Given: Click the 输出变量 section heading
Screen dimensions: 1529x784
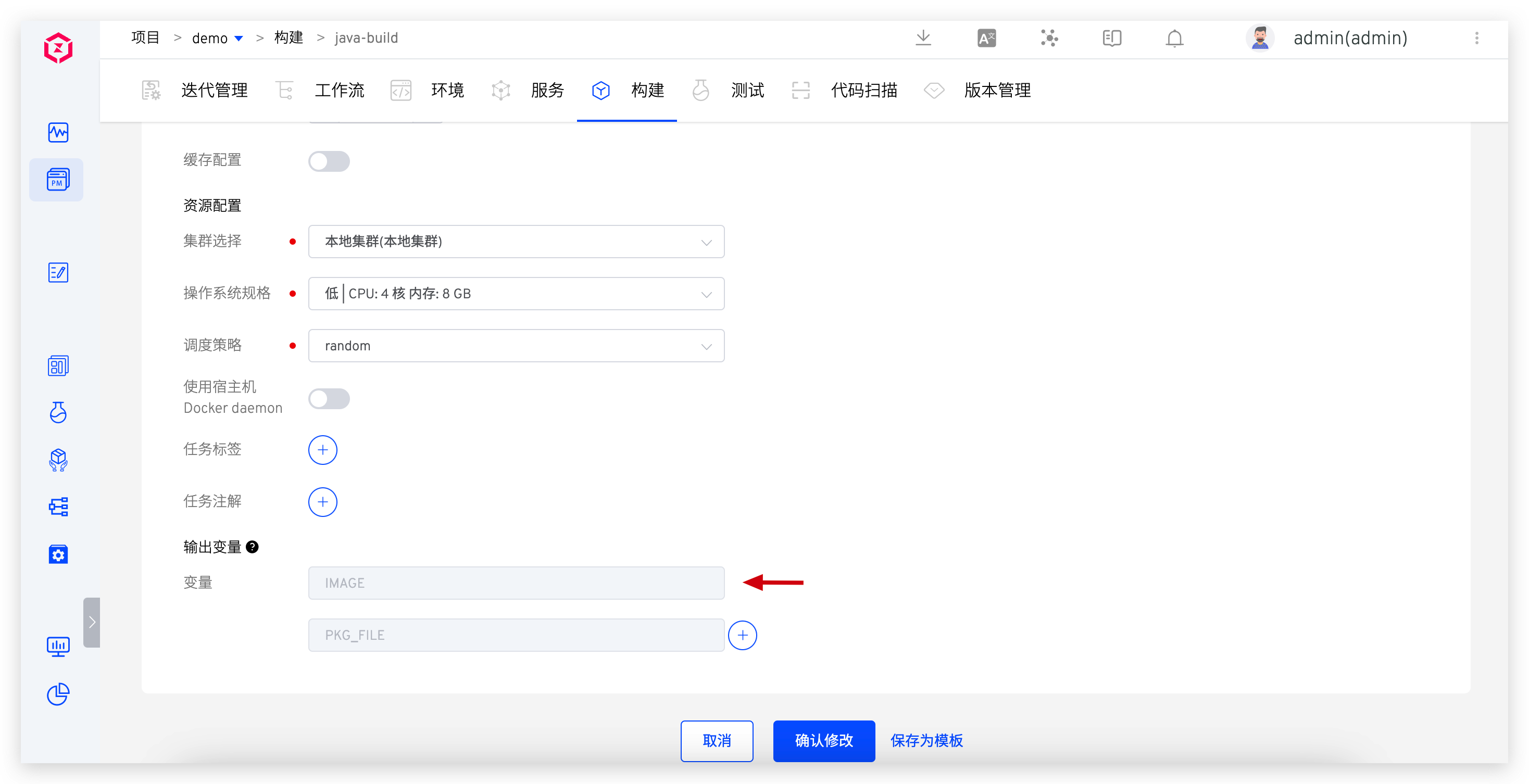Looking at the screenshot, I should pos(212,547).
